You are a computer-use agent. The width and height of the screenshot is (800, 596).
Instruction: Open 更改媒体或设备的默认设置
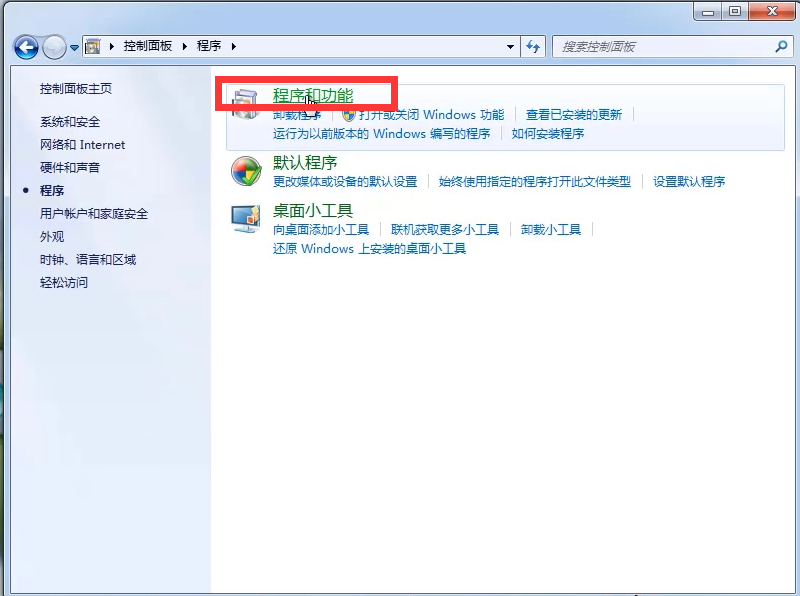[x=345, y=182]
